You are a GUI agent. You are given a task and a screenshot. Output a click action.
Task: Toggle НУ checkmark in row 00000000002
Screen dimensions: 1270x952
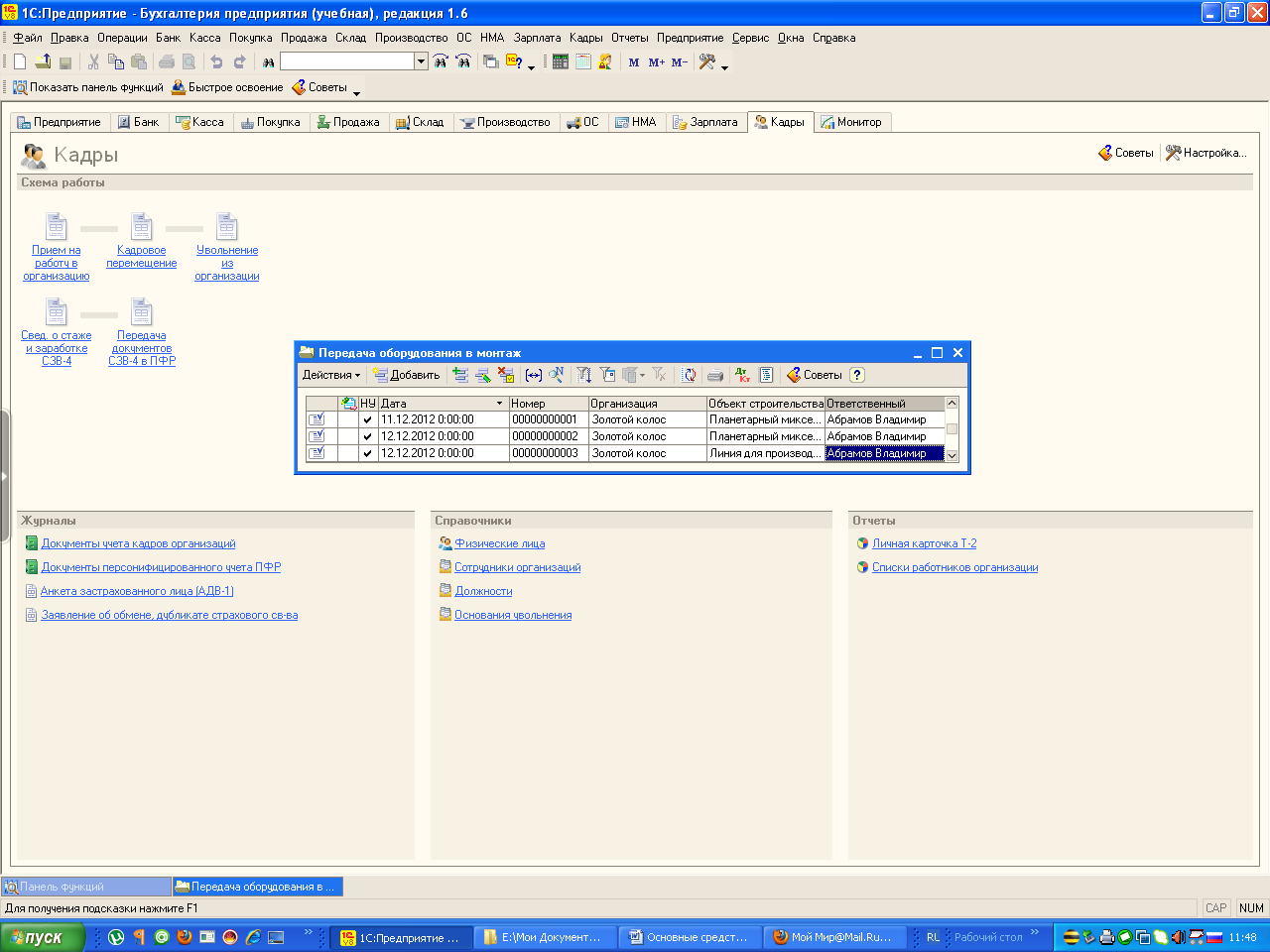point(368,436)
